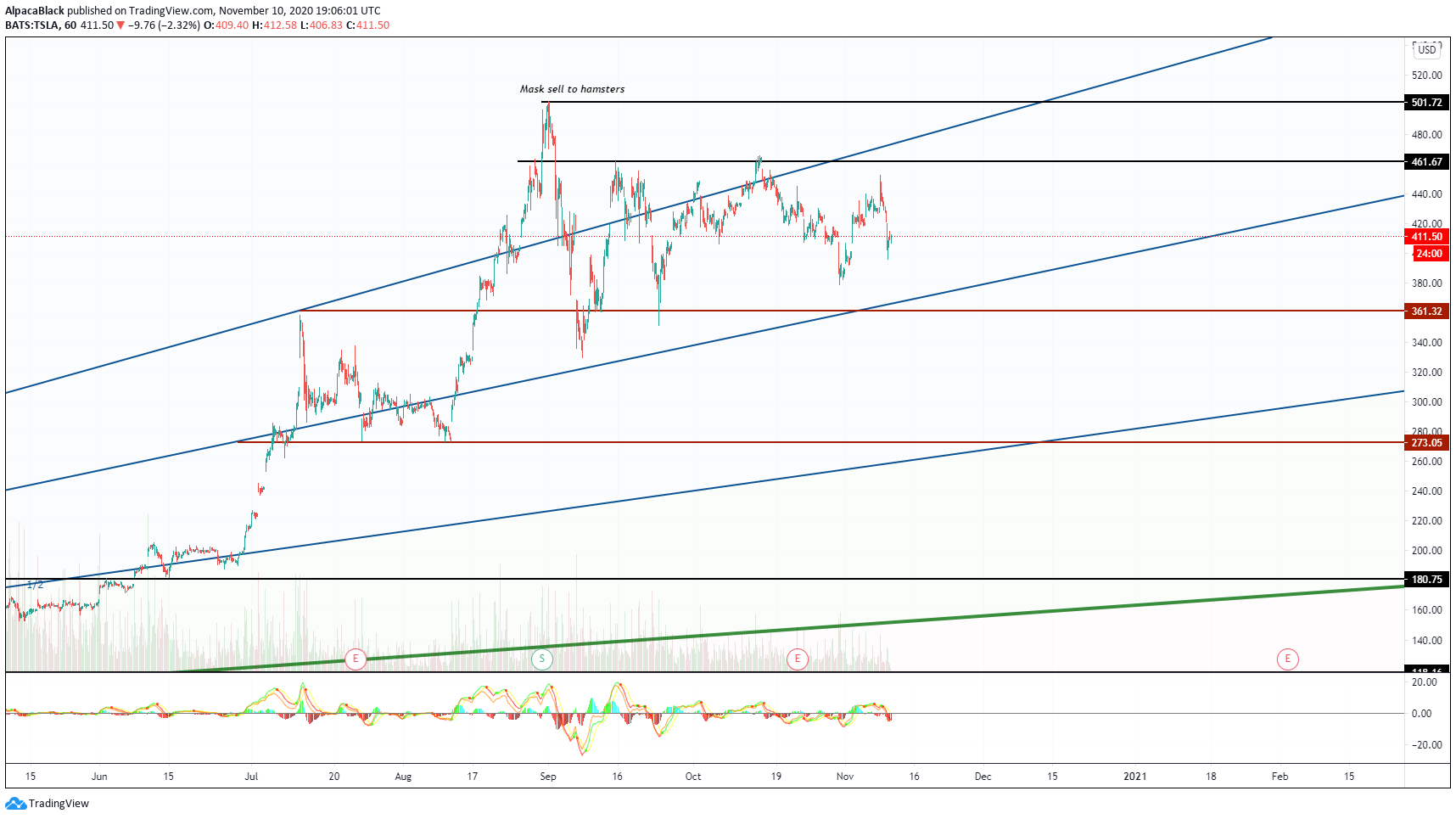Select the 501.72 price label

[1426, 103]
